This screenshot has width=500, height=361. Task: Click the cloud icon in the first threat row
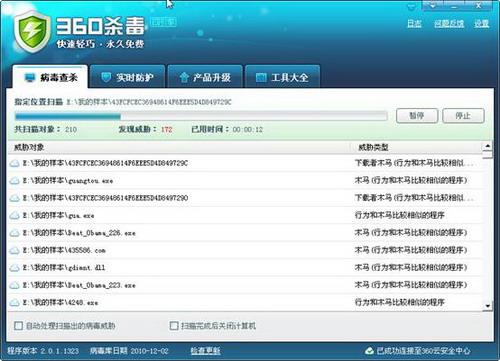tap(14, 163)
